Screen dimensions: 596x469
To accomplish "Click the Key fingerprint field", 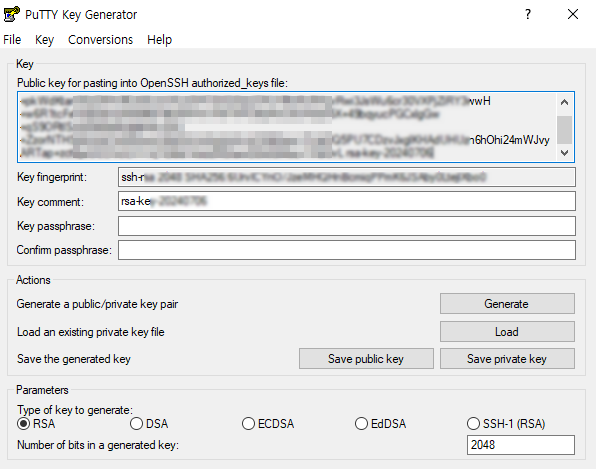I will tap(347, 177).
